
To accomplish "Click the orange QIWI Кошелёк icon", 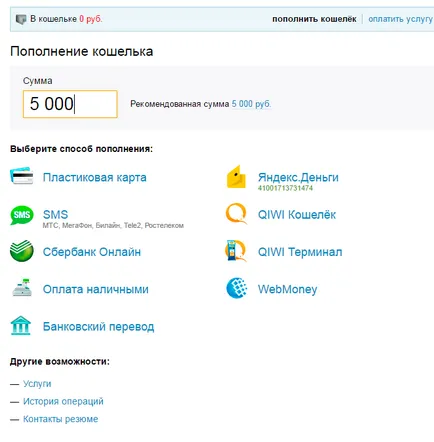I will pos(236,214).
